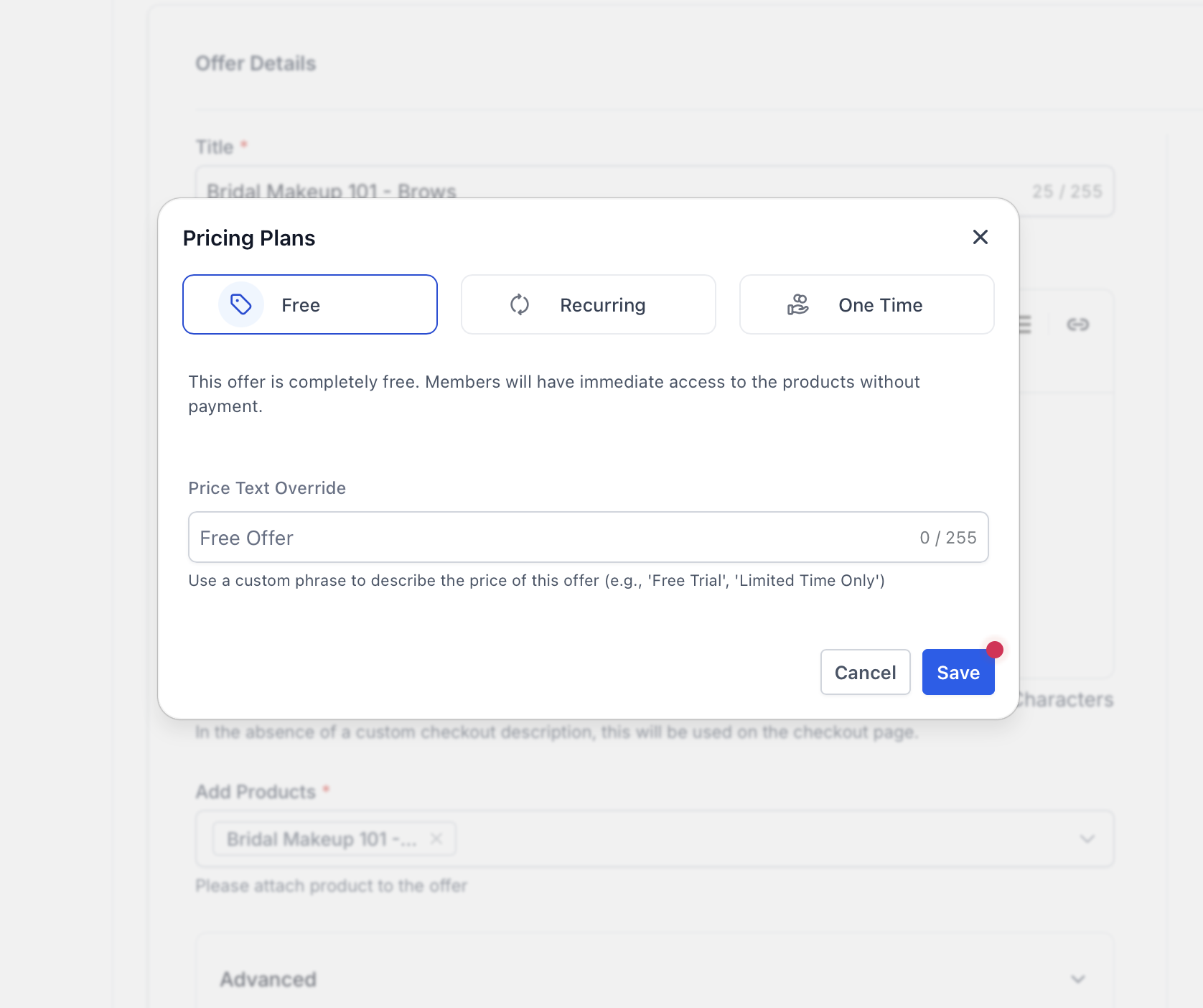Select the Recurring pricing plan
The width and height of the screenshot is (1203, 1008).
[589, 304]
